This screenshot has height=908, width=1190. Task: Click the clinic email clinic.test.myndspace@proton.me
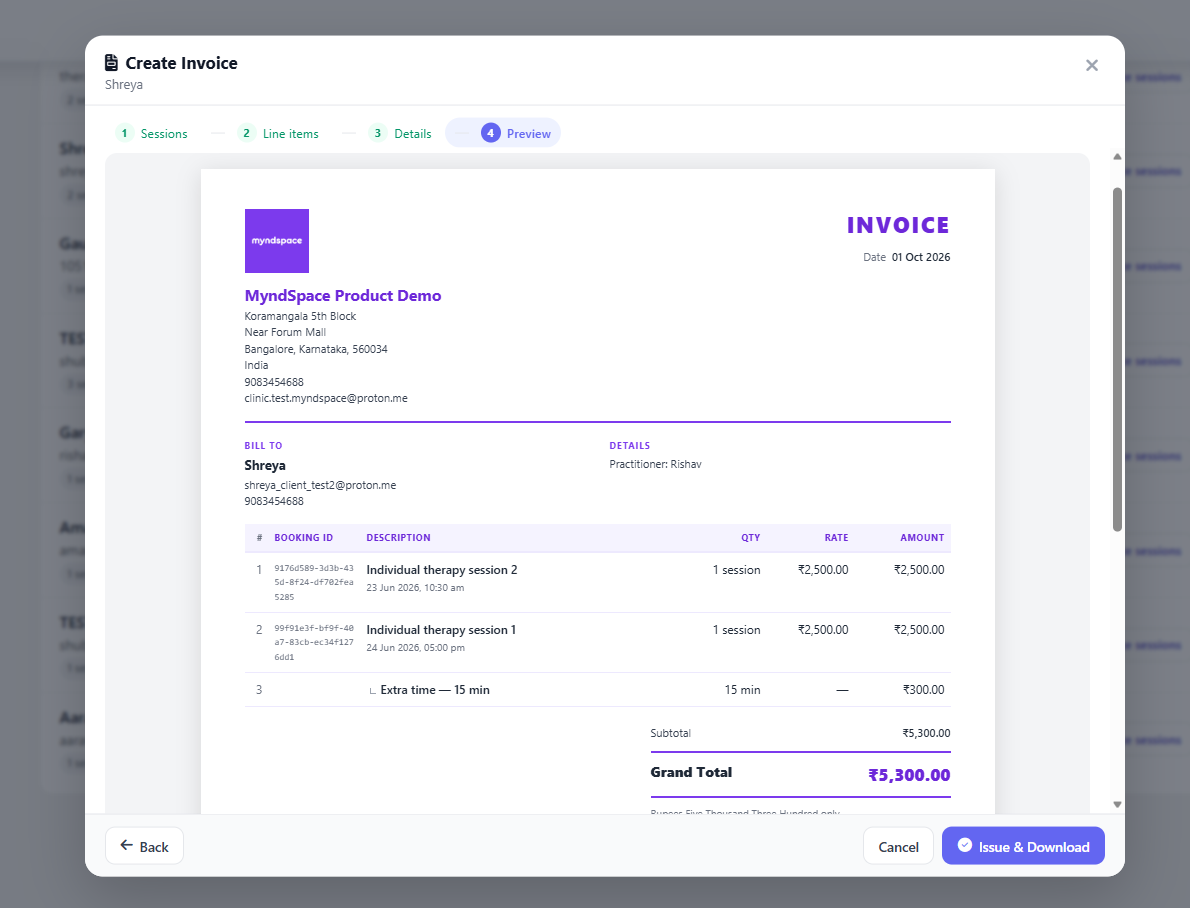(x=326, y=398)
